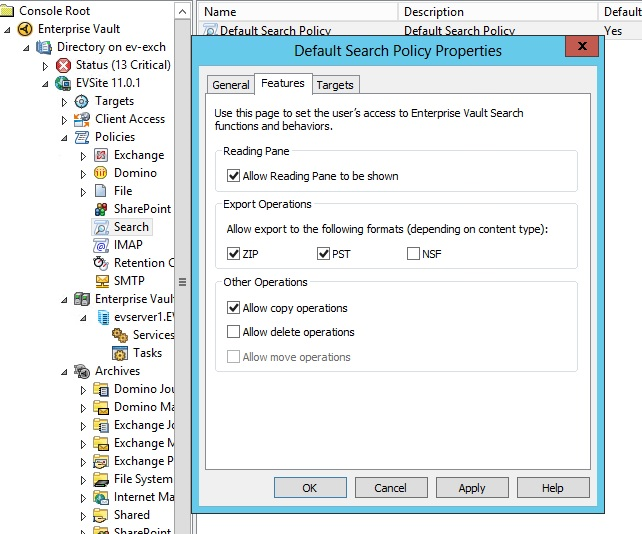Collapse the Directory on ev-exch node

click(26, 48)
